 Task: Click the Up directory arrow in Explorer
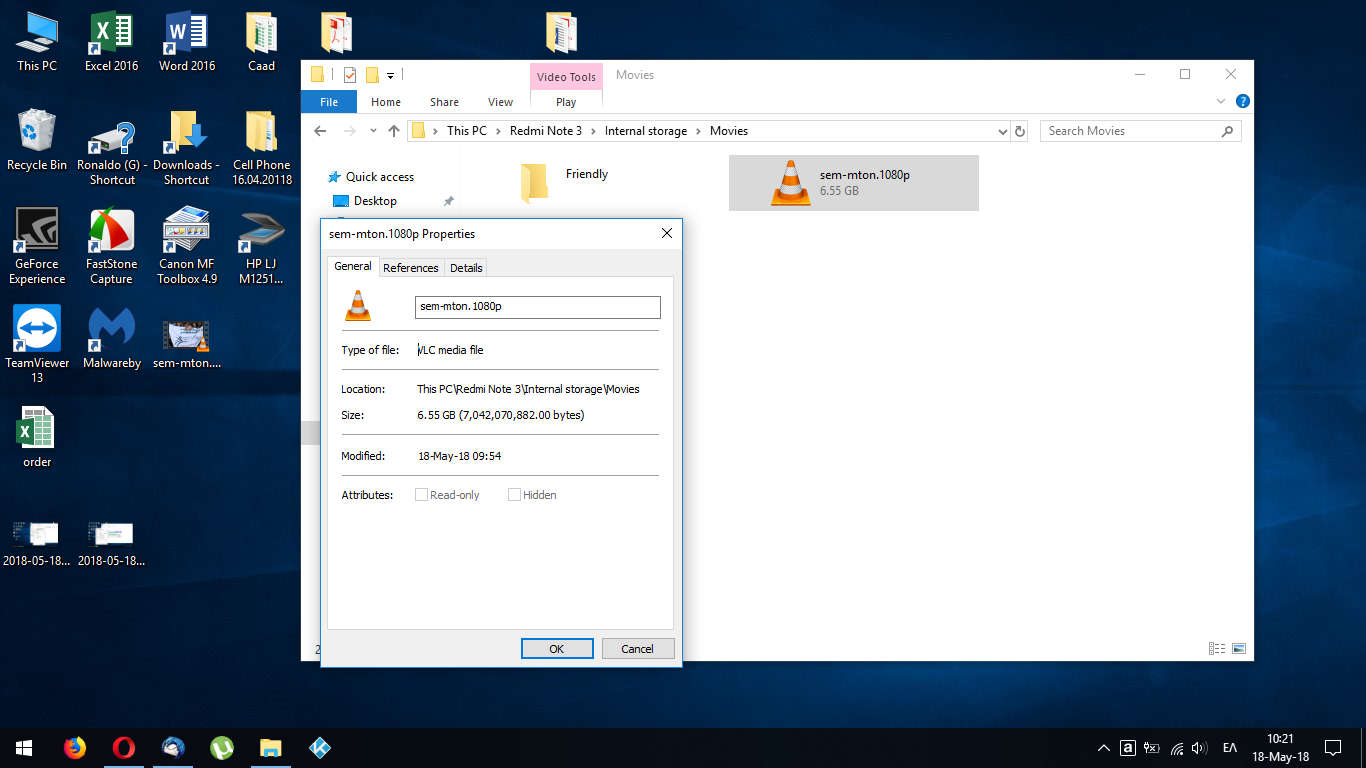click(394, 131)
